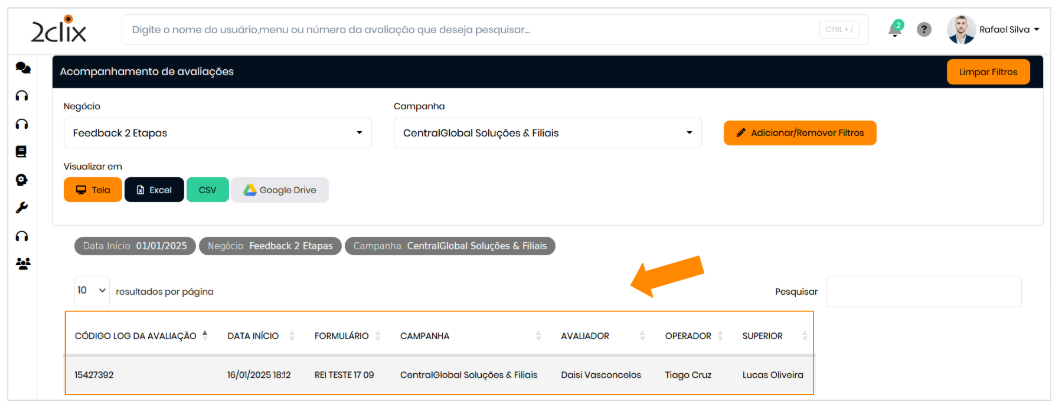This screenshot has width=1060, height=409.
Task: Export results with the Excel button
Action: point(154,190)
